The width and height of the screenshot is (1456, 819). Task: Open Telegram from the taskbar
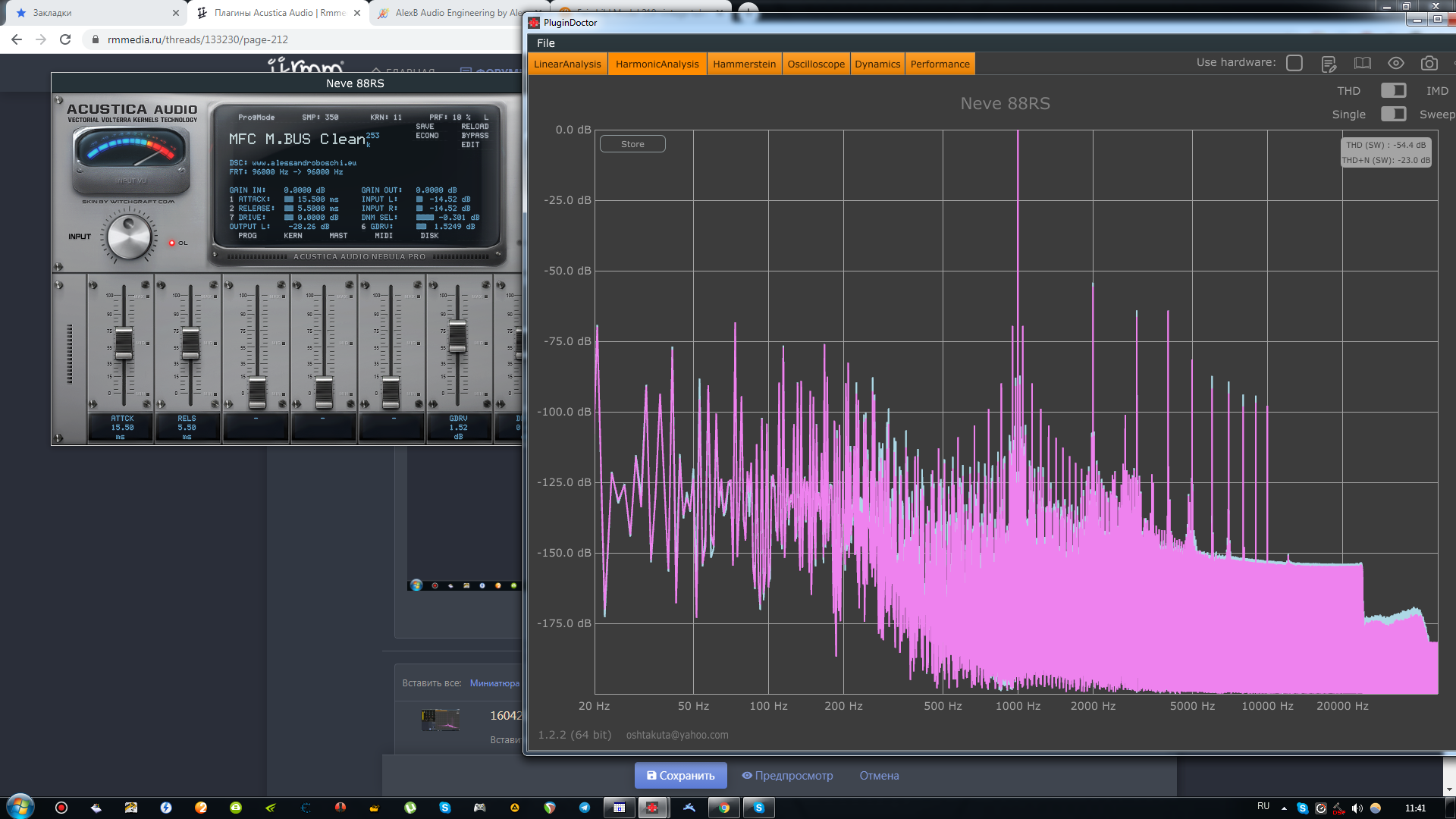click(585, 808)
